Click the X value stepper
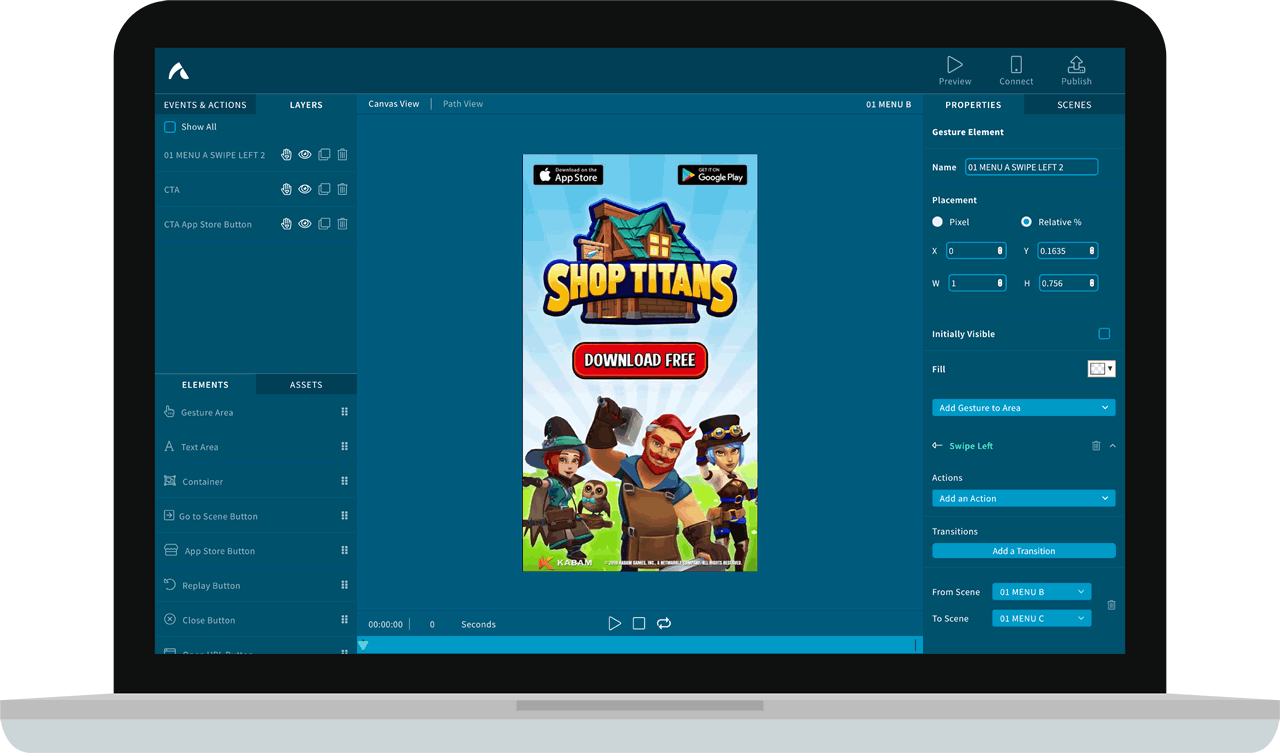Image resolution: width=1280 pixels, height=753 pixels. [x=1000, y=251]
